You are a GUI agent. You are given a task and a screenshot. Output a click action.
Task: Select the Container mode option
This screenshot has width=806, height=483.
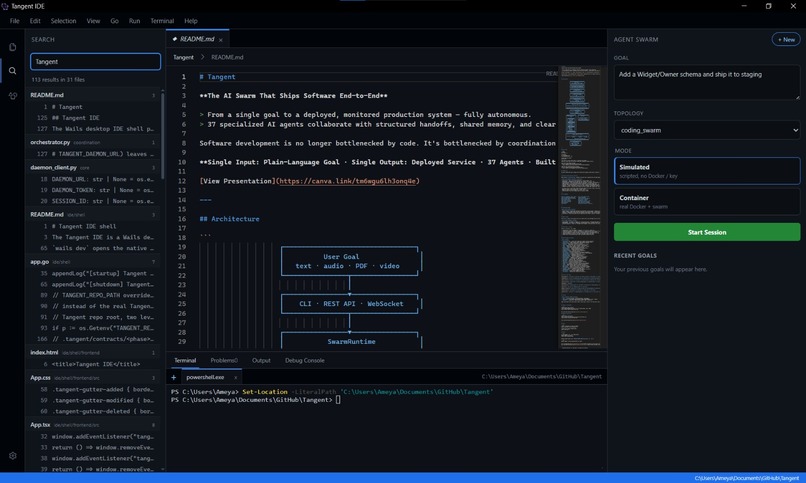point(707,202)
